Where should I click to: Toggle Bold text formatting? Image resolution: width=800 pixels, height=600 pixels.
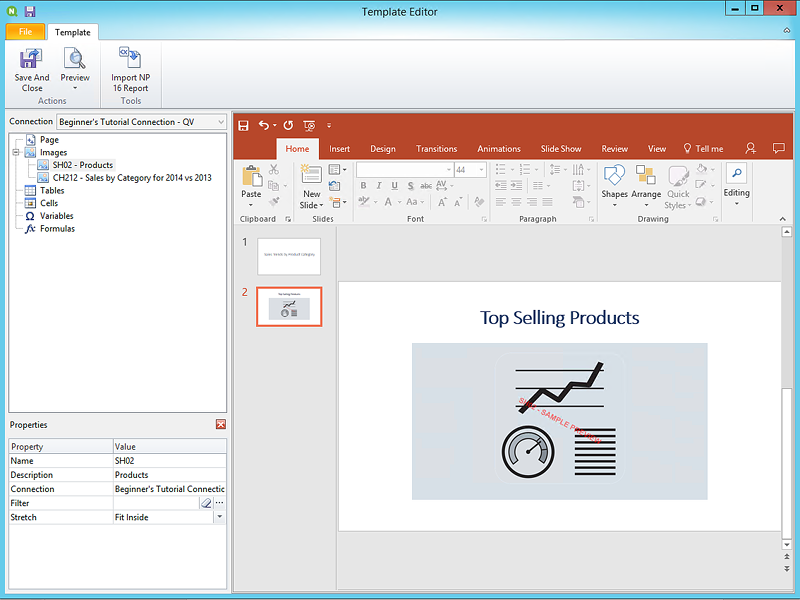click(x=364, y=186)
